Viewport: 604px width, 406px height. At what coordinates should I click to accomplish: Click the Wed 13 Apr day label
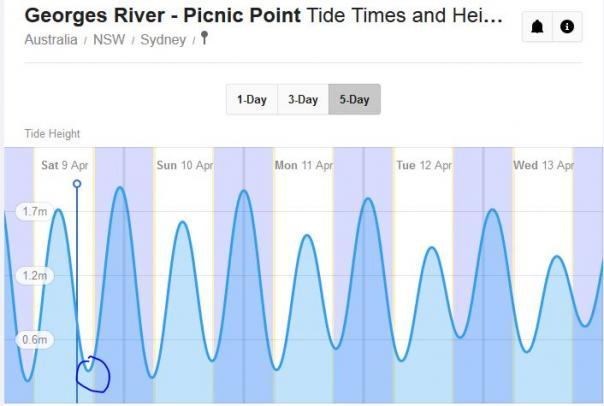(543, 165)
